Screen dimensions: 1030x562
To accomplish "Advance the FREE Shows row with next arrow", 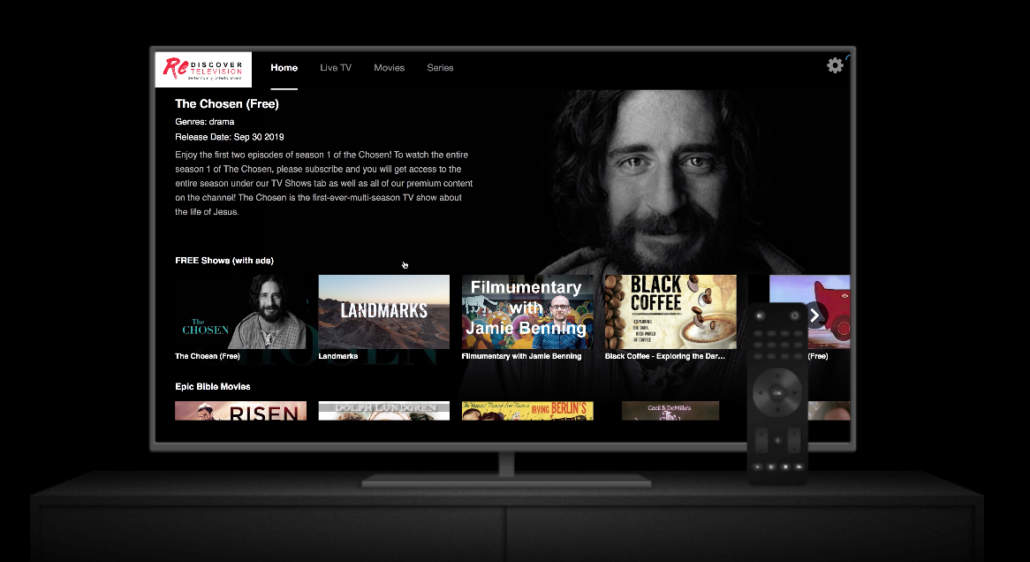I will [x=815, y=316].
